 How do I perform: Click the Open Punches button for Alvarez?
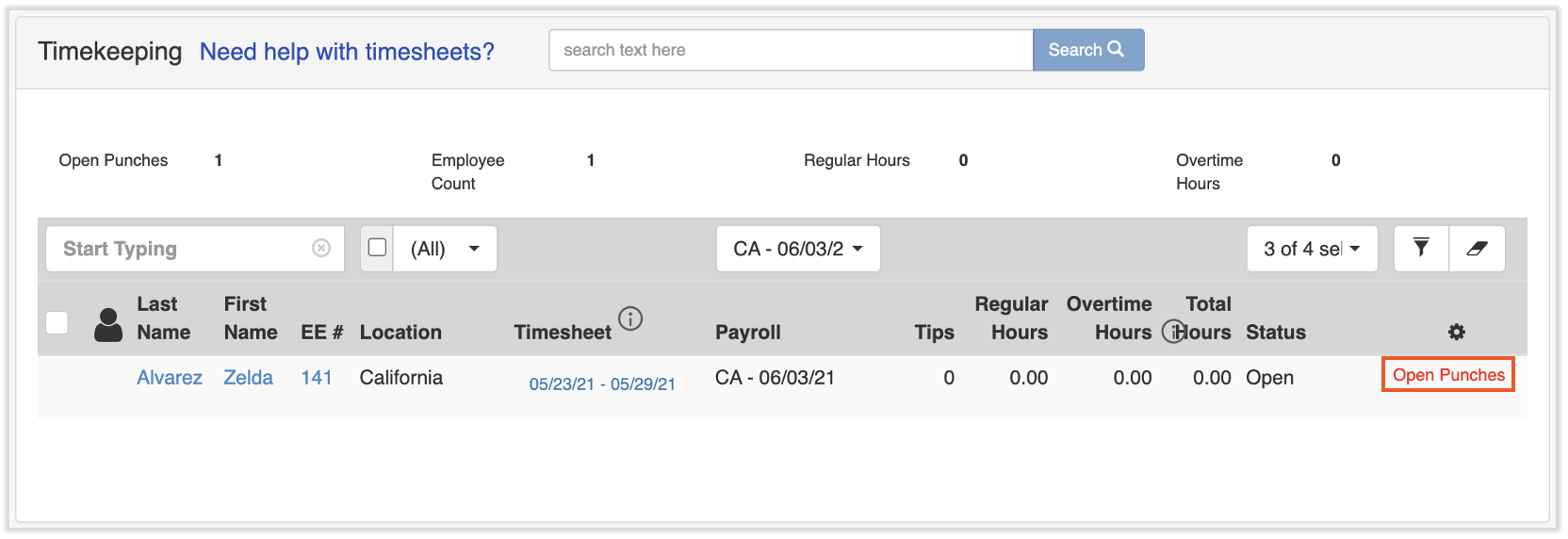1447,375
